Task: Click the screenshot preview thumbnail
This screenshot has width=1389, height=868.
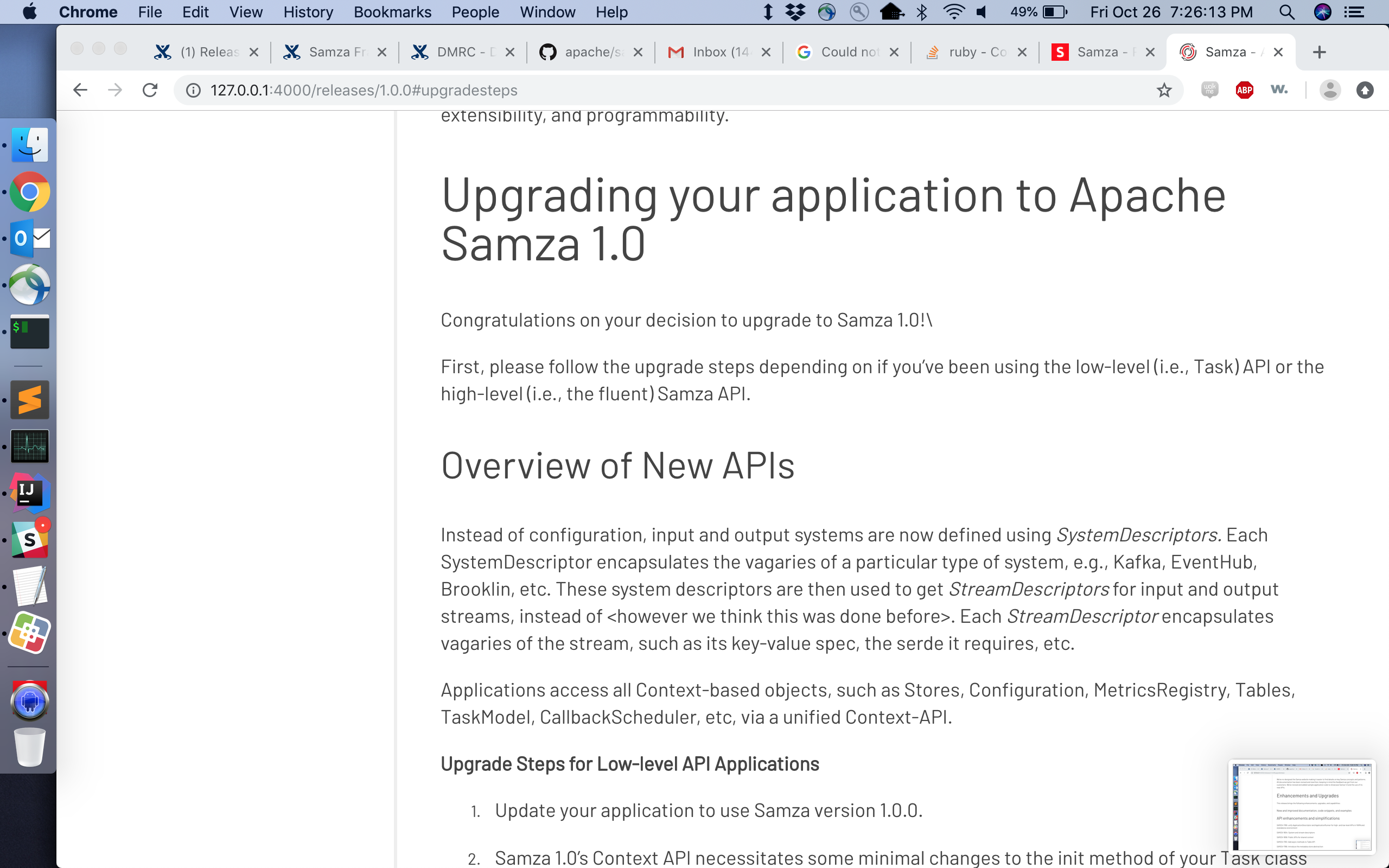Action: tap(1301, 807)
